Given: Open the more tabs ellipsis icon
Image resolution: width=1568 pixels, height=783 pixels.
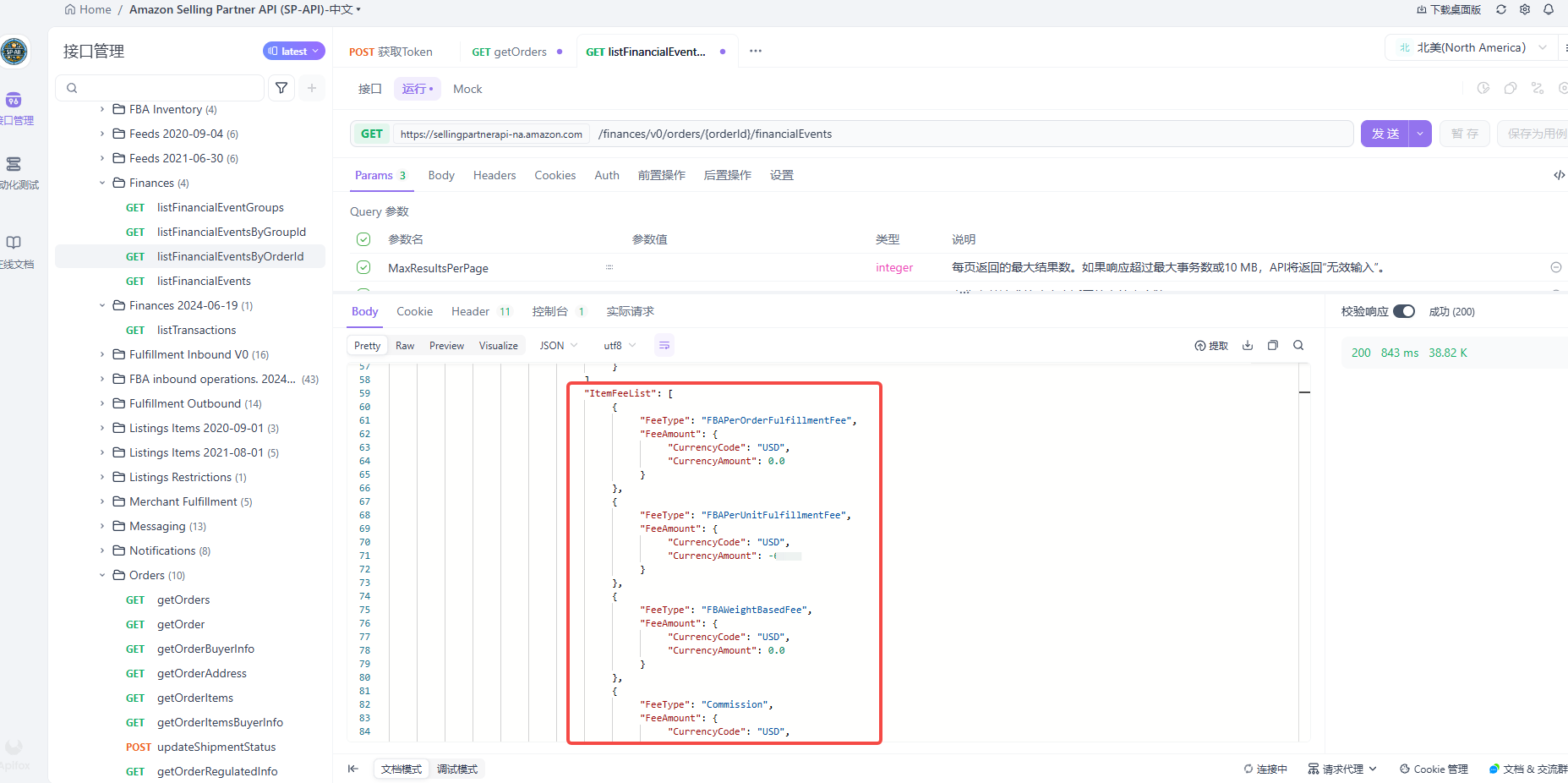Looking at the screenshot, I should point(756,51).
